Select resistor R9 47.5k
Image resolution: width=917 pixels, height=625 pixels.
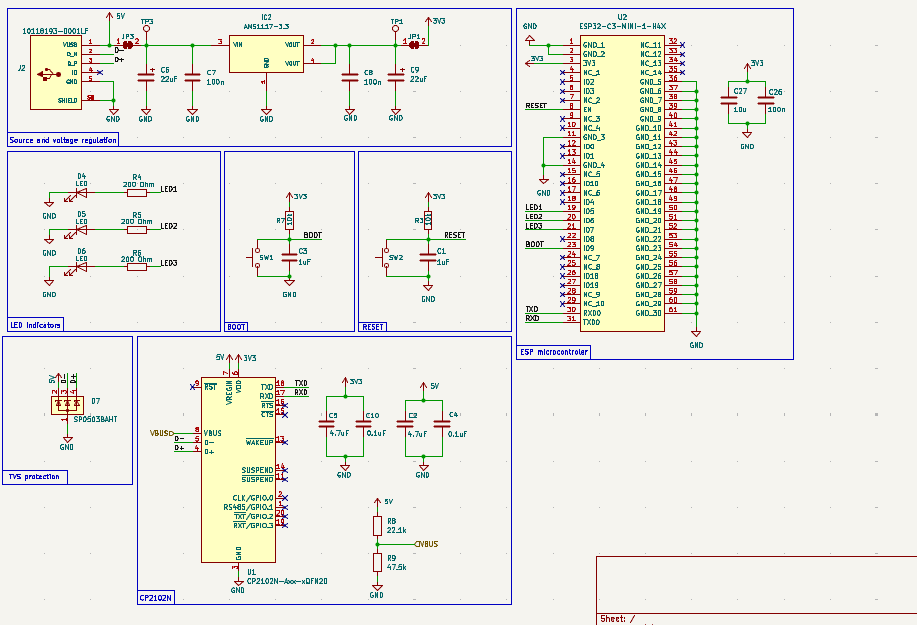(x=377, y=562)
